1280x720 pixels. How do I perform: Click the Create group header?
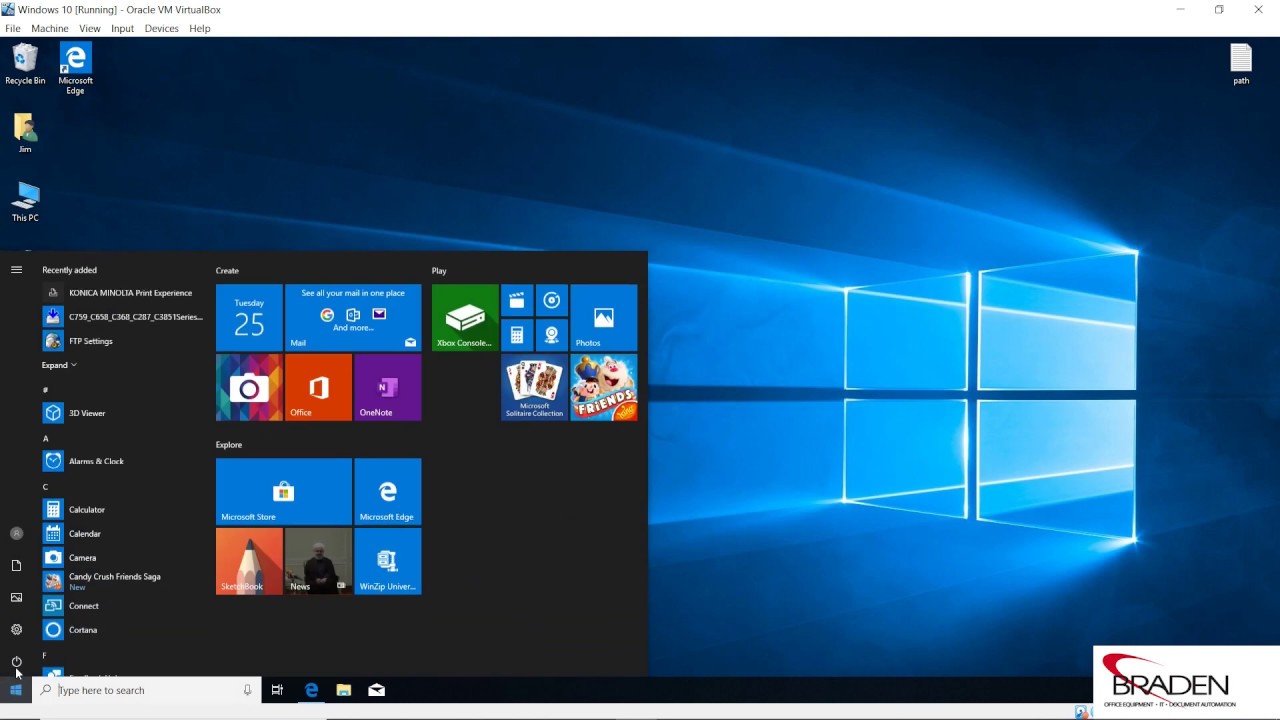227,271
